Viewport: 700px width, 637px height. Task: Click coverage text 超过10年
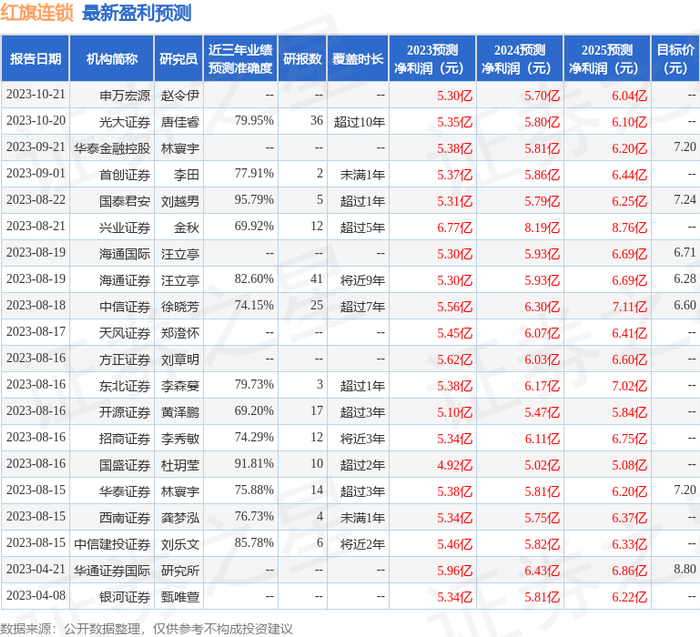[359, 121]
